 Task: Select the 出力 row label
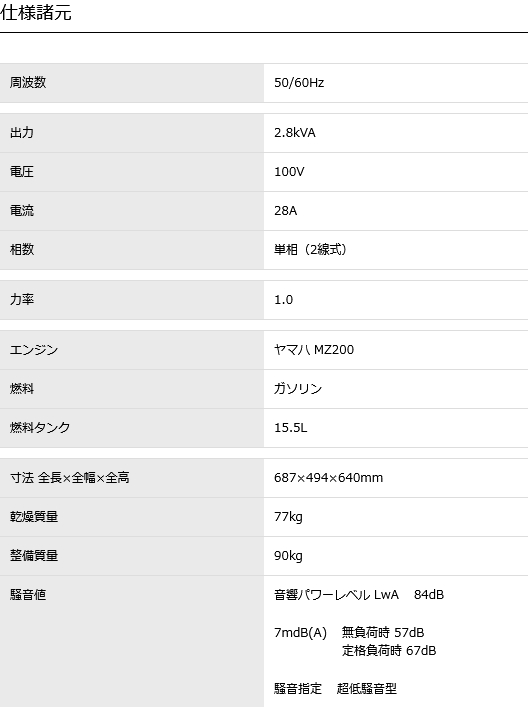pos(22,133)
